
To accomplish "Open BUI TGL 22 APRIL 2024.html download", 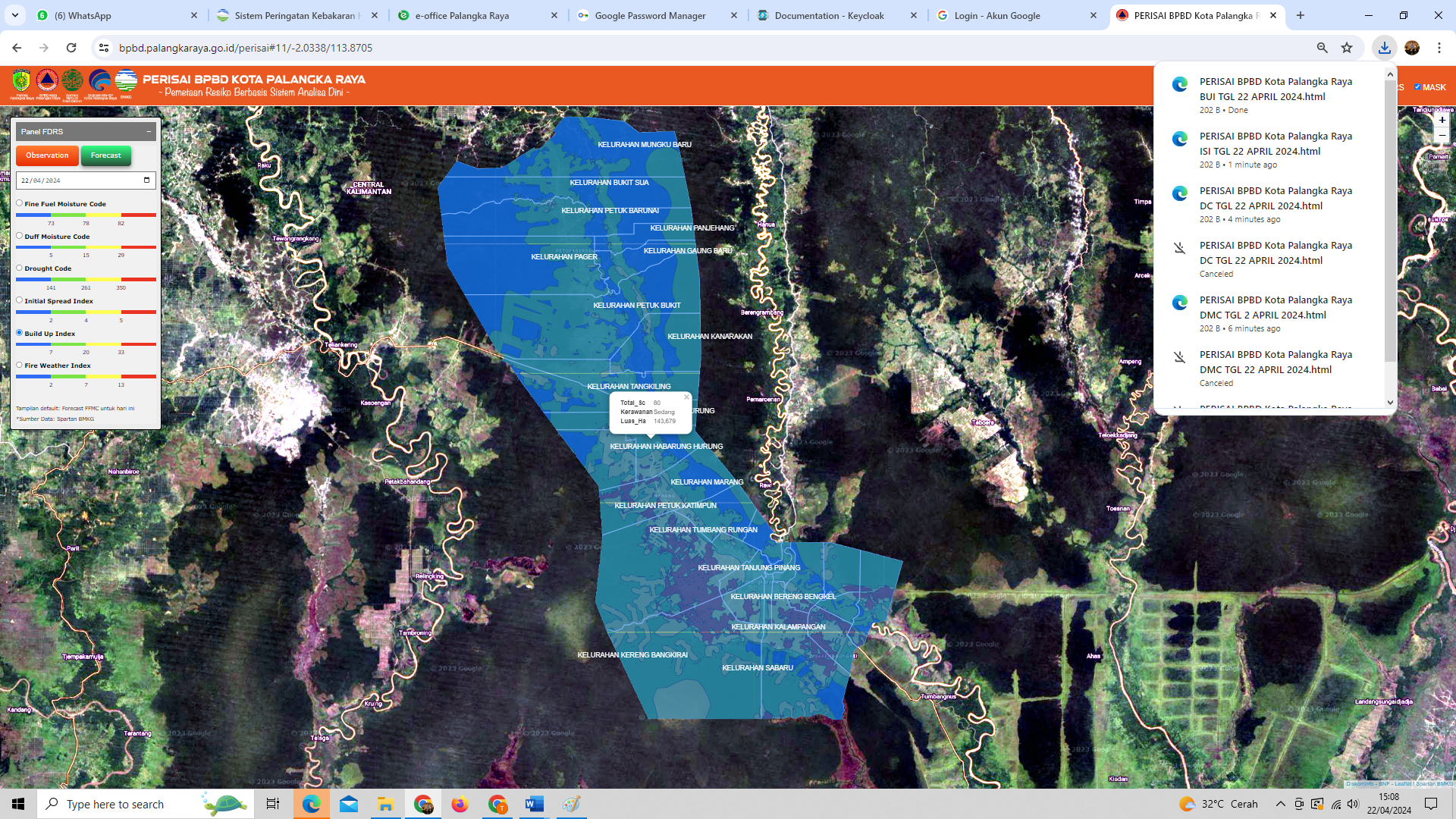I will pyautogui.click(x=1276, y=89).
